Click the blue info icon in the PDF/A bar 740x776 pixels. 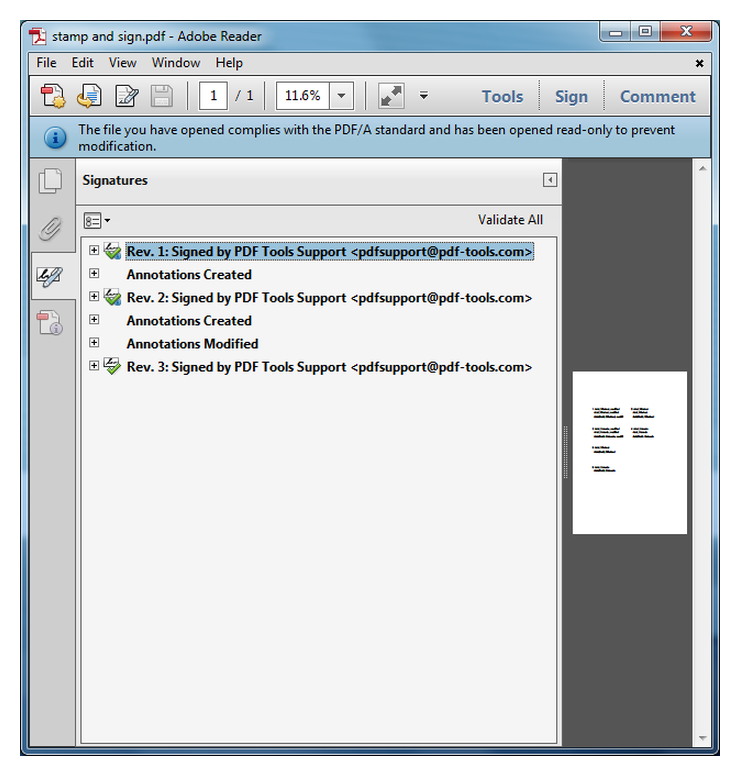55,137
